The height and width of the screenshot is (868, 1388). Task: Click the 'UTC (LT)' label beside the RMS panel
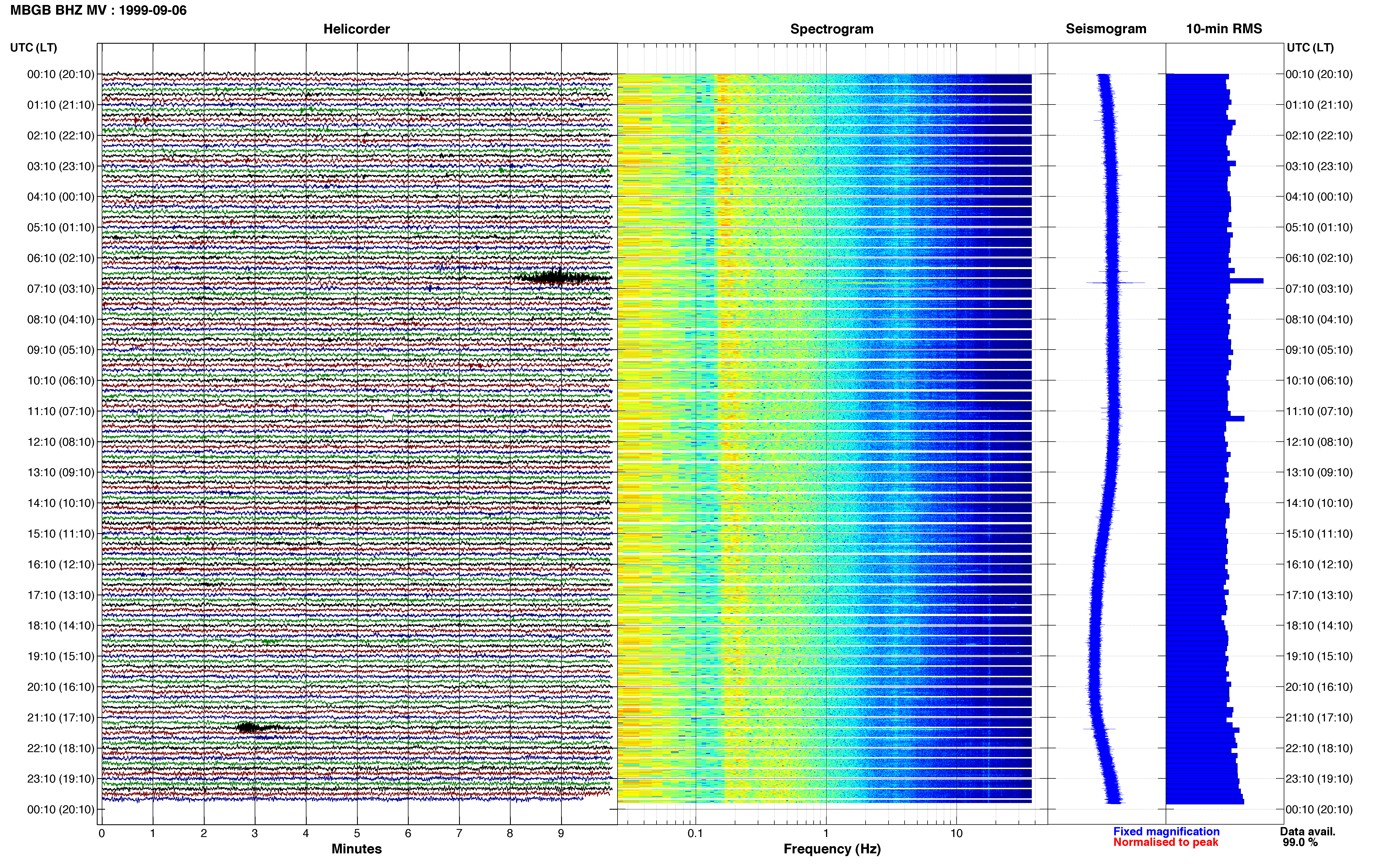click(1310, 48)
